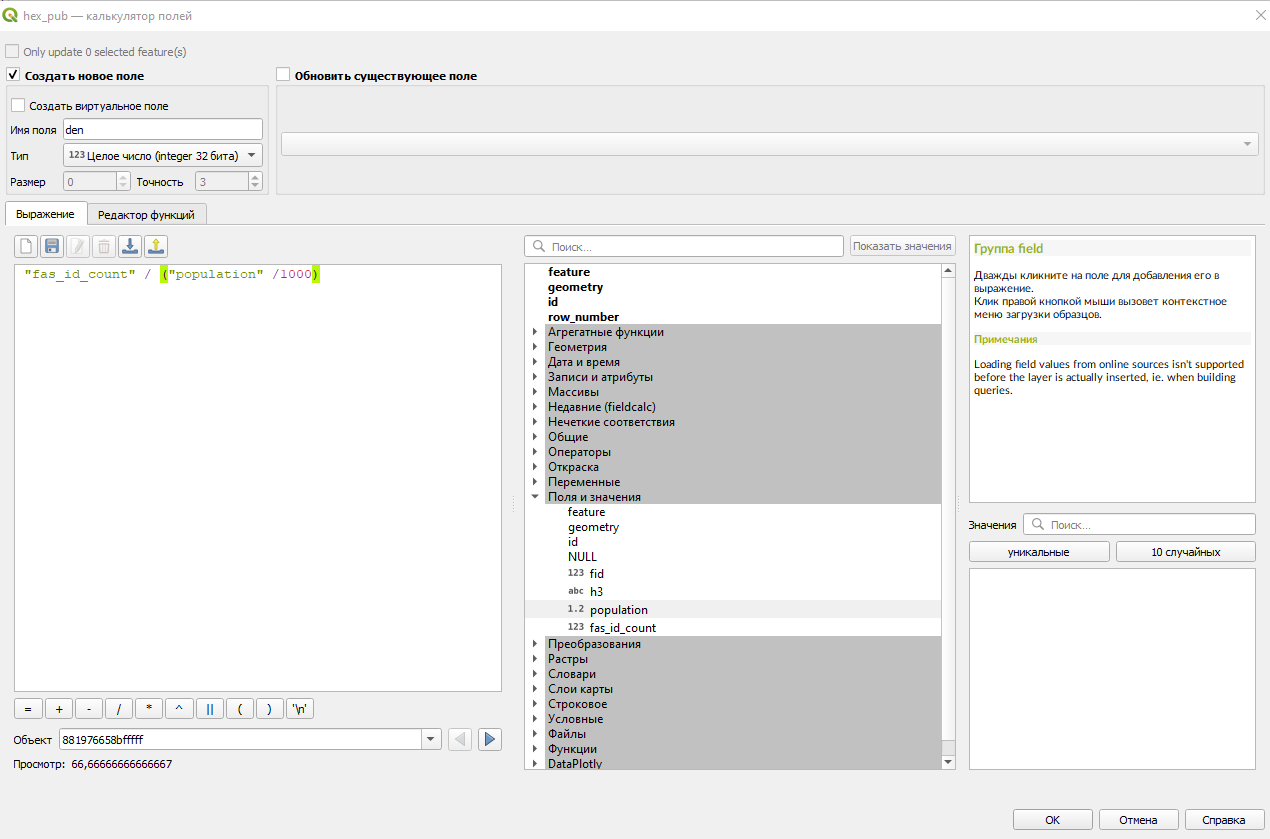Insert the equals operator
1270x839 pixels.
28,709
